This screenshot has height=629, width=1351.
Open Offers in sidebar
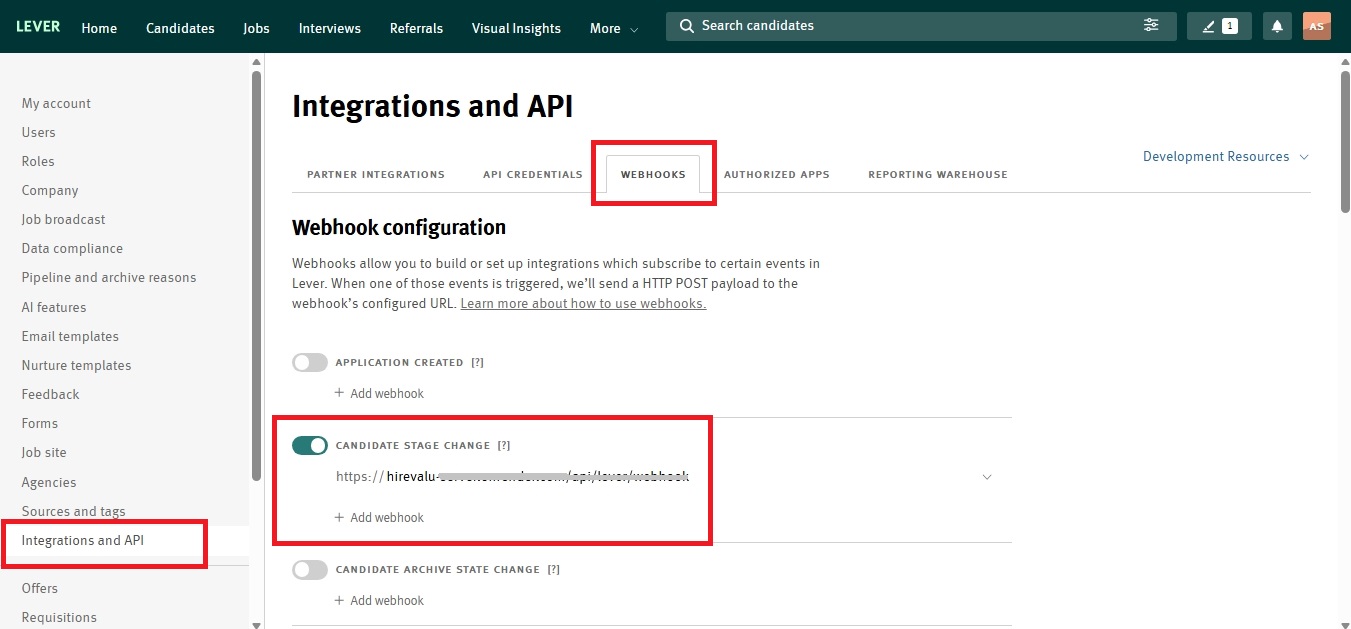pos(40,588)
